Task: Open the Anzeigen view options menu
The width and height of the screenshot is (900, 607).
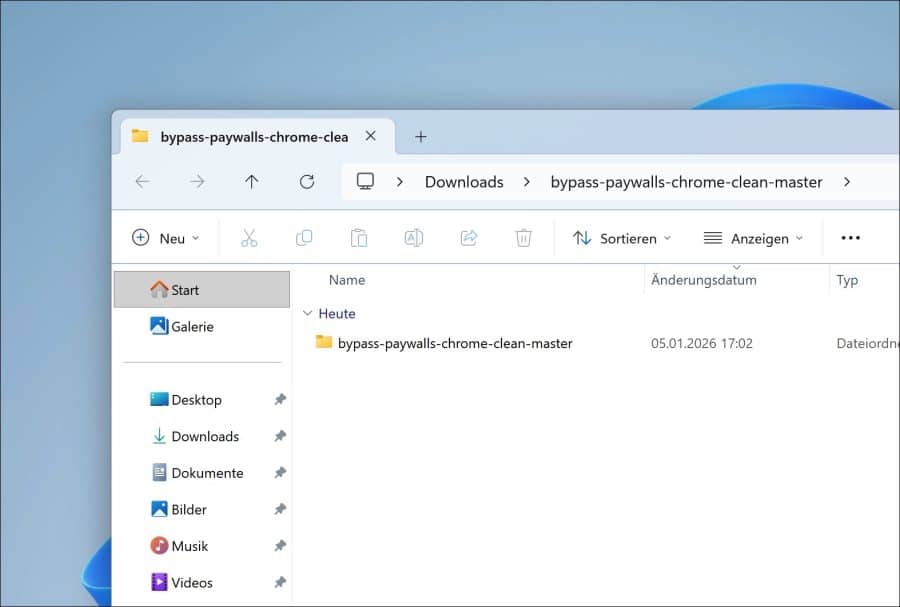Action: [x=753, y=238]
